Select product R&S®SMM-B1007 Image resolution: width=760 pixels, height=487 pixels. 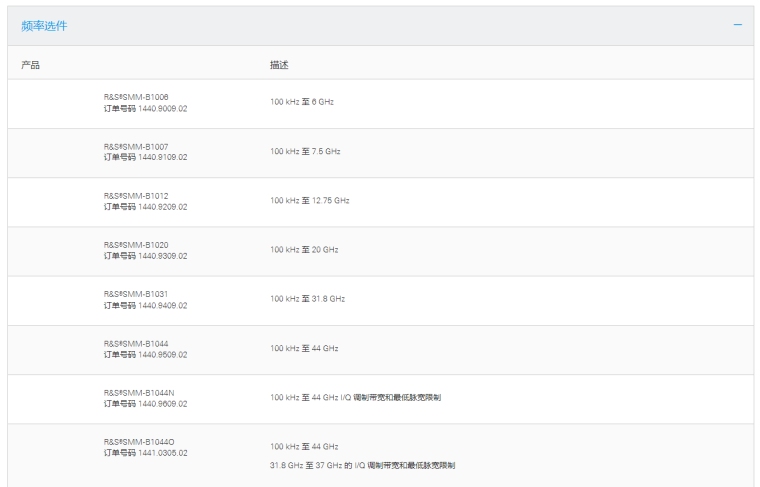click(x=136, y=146)
